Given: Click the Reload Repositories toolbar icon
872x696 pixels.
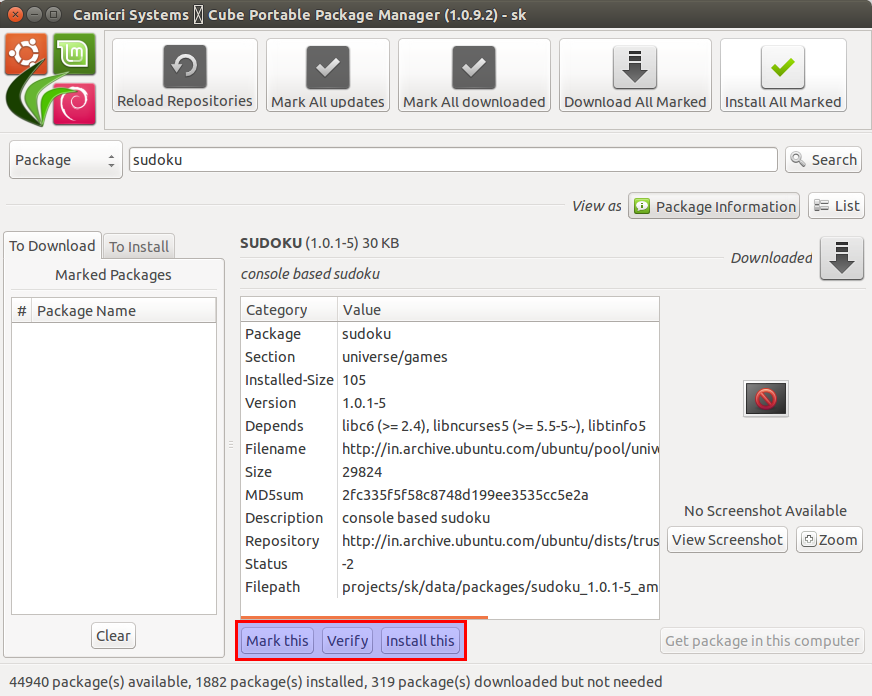Looking at the screenshot, I should (185, 67).
